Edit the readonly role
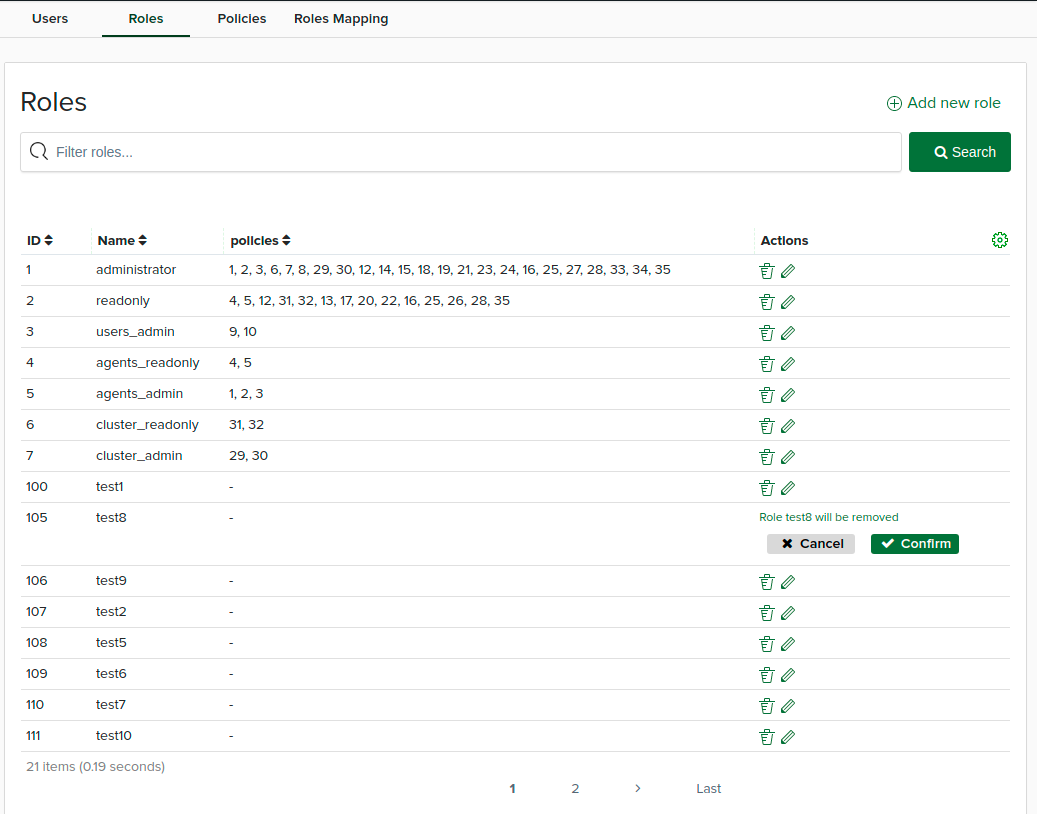This screenshot has width=1037, height=814. click(789, 301)
